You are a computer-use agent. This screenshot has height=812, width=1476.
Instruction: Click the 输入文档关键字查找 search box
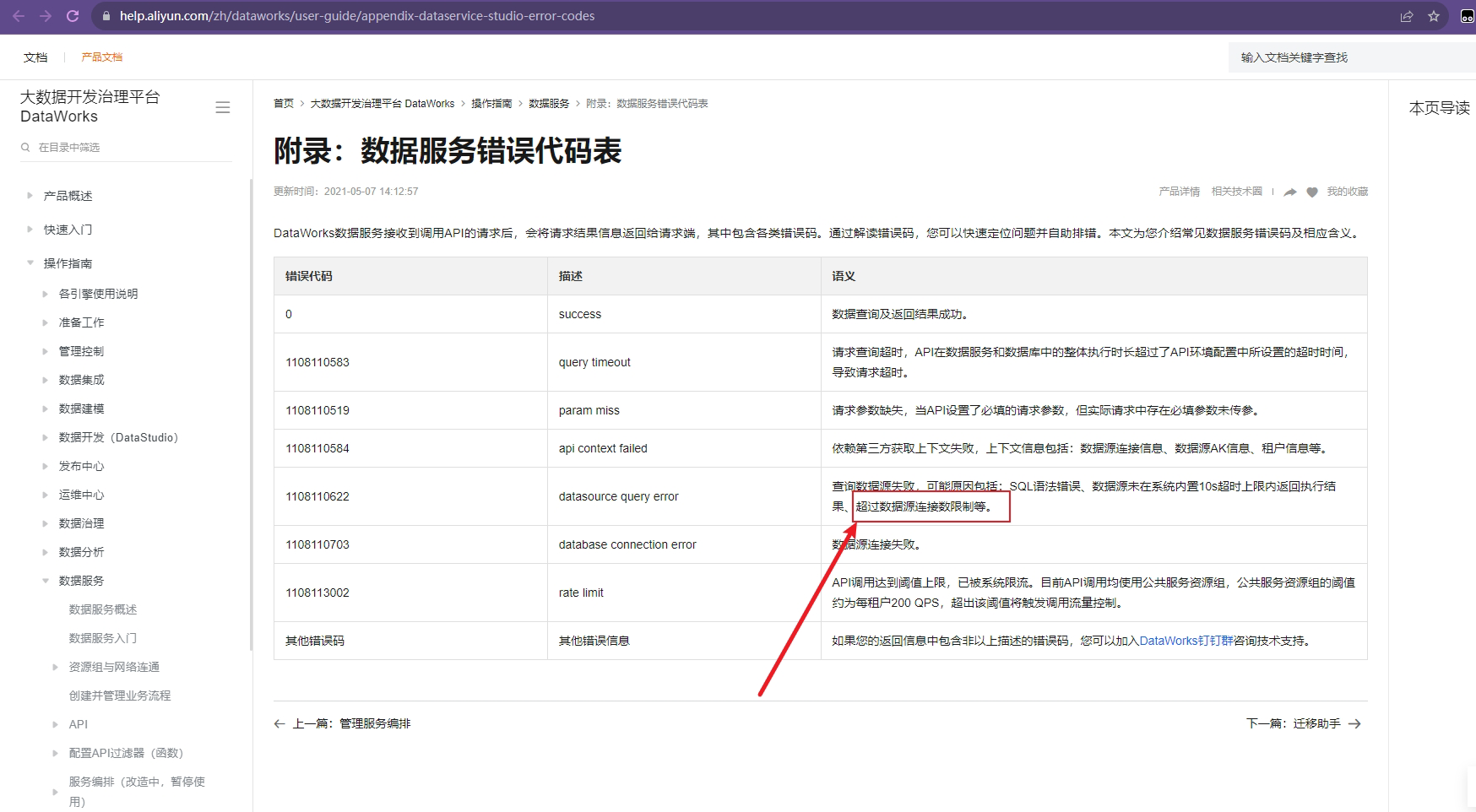point(1352,57)
